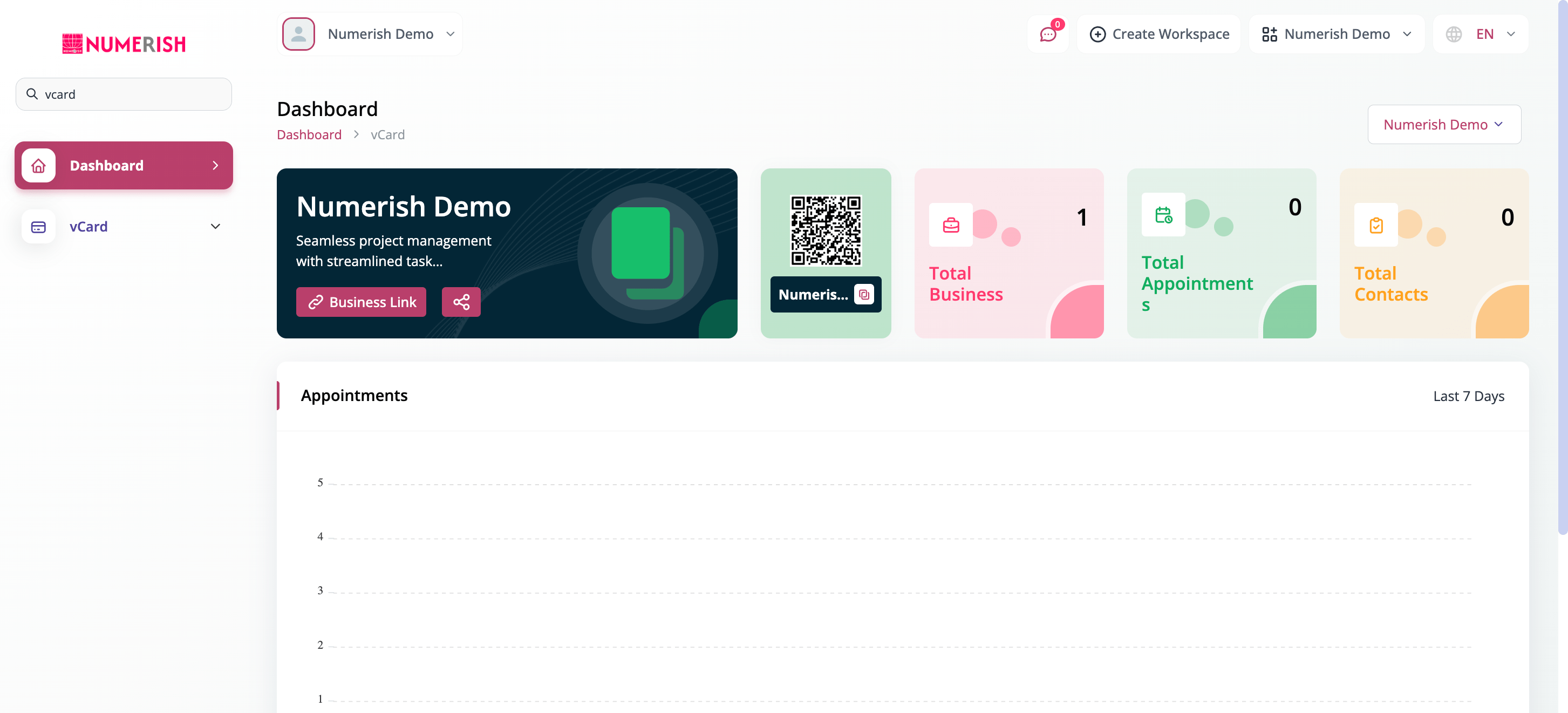Click the Create Workspace button
The width and height of the screenshot is (1568, 713).
1158,34
